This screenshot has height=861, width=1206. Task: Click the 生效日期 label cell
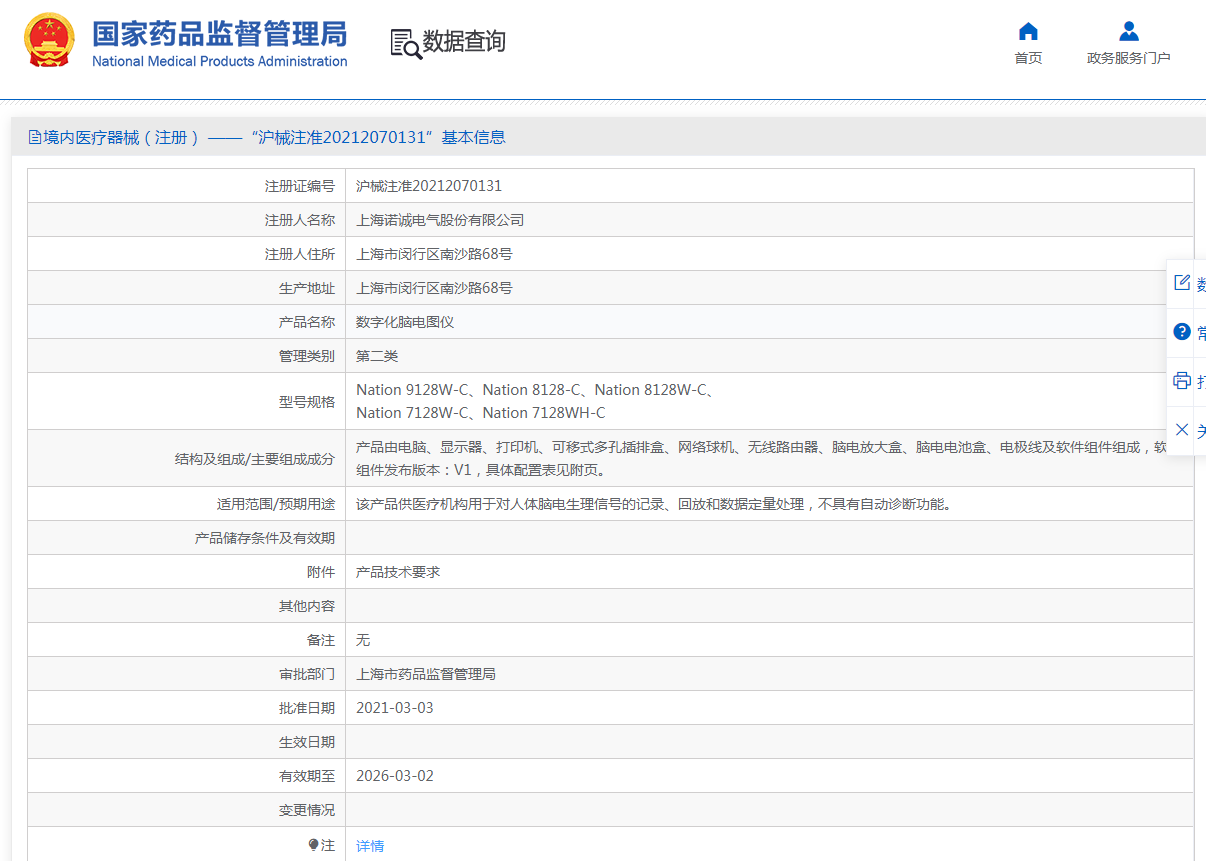(x=187, y=742)
